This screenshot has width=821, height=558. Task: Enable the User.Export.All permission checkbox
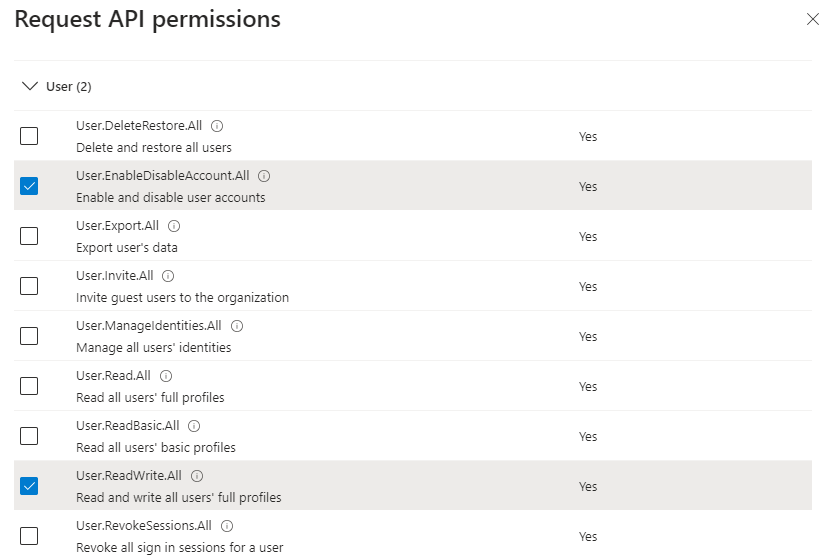[x=29, y=236]
